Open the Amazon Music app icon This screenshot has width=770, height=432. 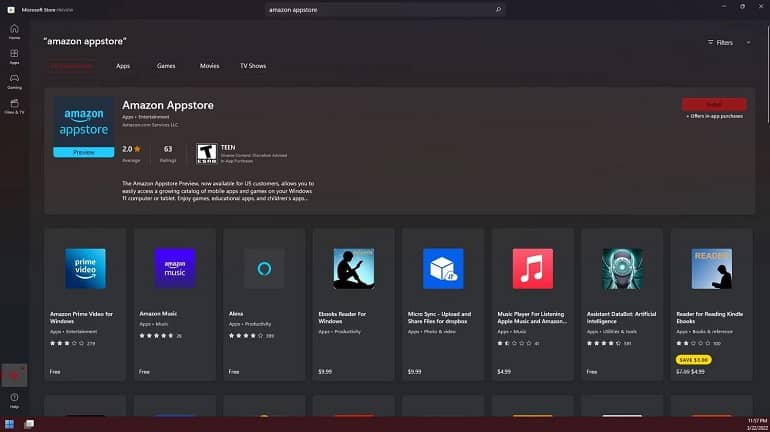(x=175, y=269)
